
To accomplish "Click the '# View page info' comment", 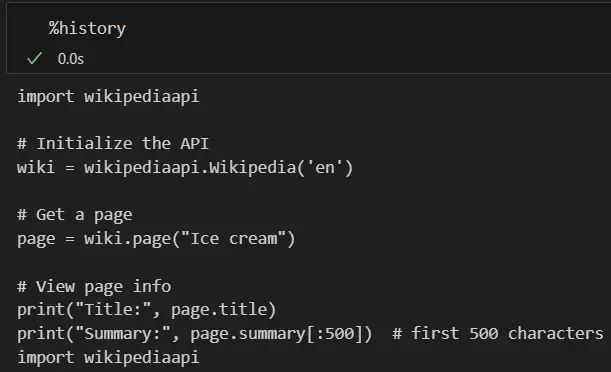I will pos(94,287).
